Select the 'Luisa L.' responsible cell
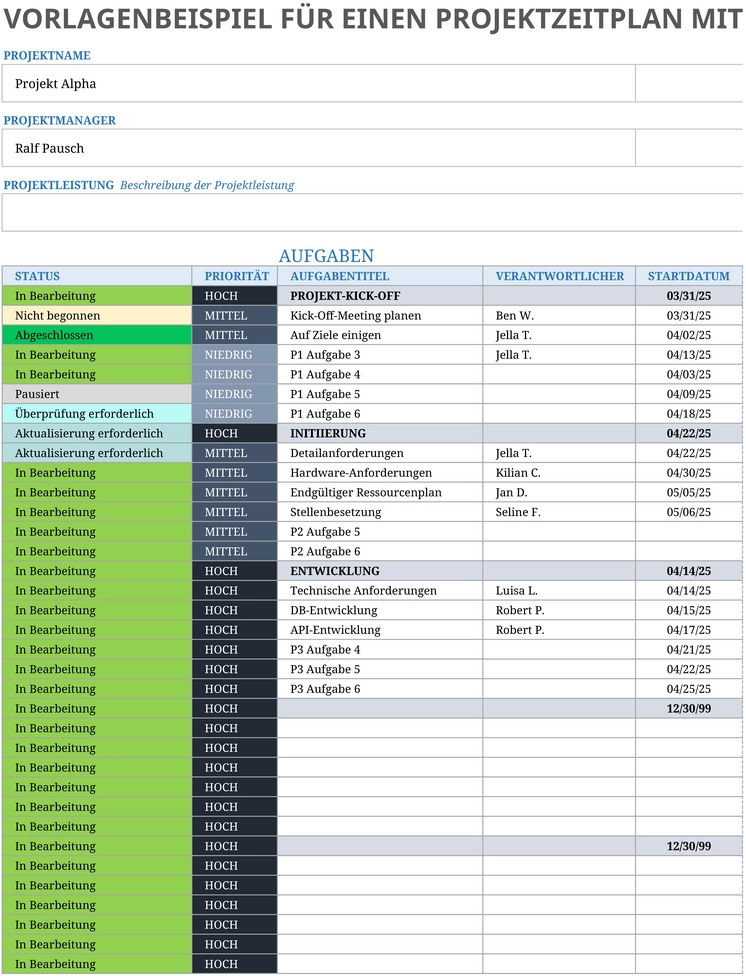Screen dimensions: 746x976 coord(559,591)
